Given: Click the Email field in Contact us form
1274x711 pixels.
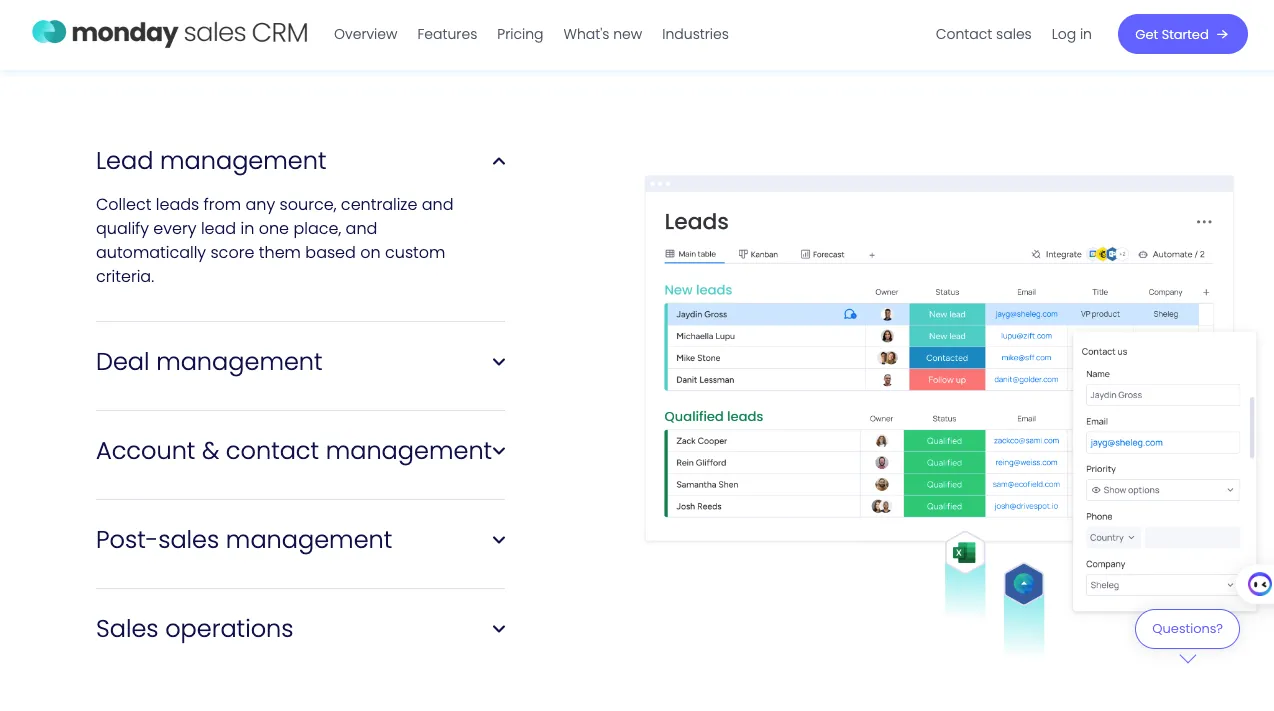Looking at the screenshot, I should 1162,442.
